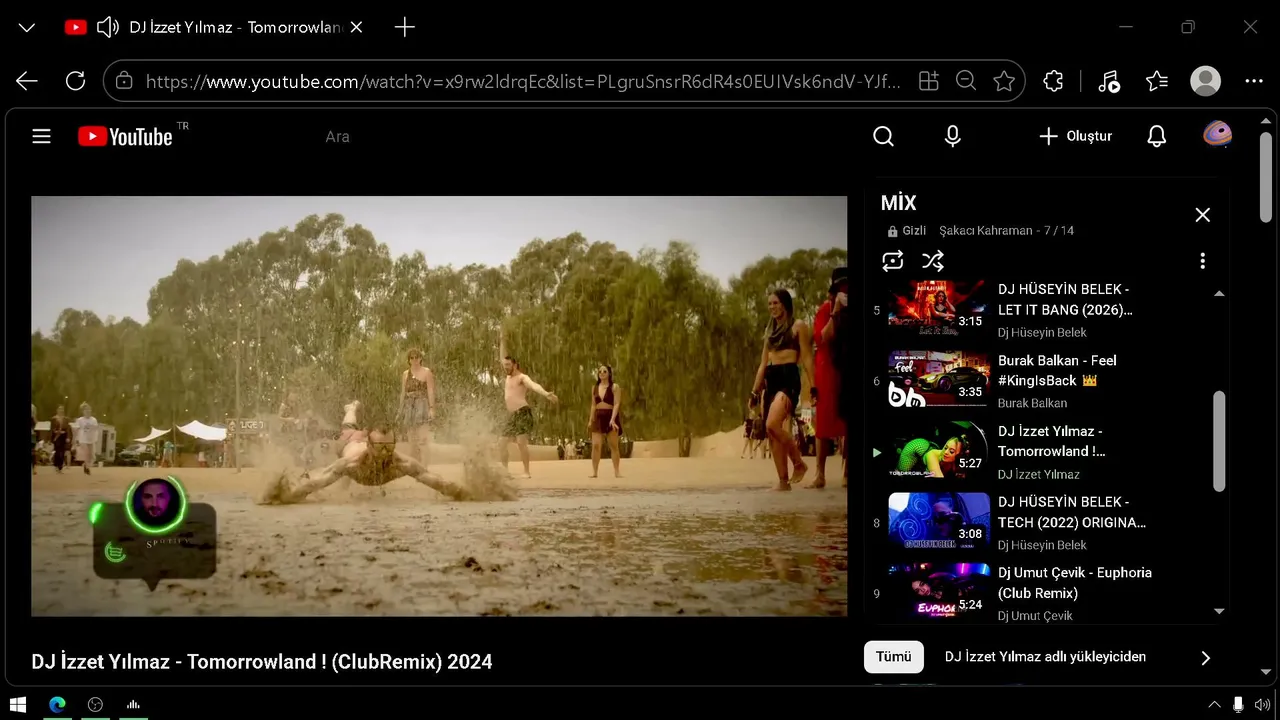This screenshot has width=1280, height=720.
Task: Open the LET IT BANG thumbnail (3:15)
Action: coord(938,308)
